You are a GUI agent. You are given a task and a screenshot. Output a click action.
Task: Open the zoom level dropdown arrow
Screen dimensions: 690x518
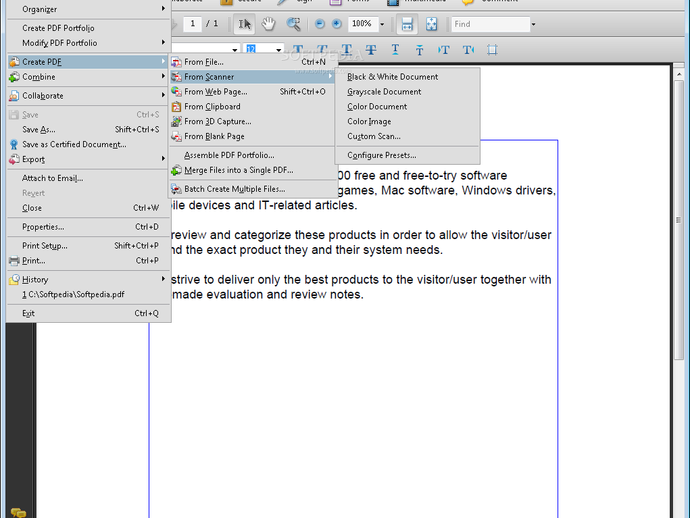point(382,24)
